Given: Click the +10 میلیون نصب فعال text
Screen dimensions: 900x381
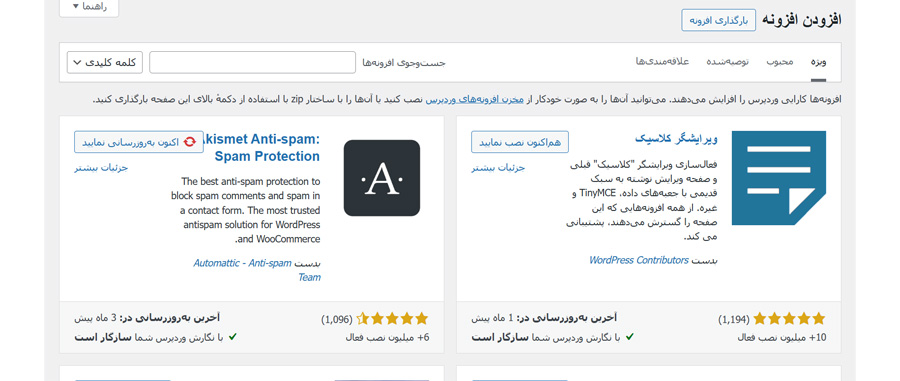Looking at the screenshot, I should pos(782,337).
